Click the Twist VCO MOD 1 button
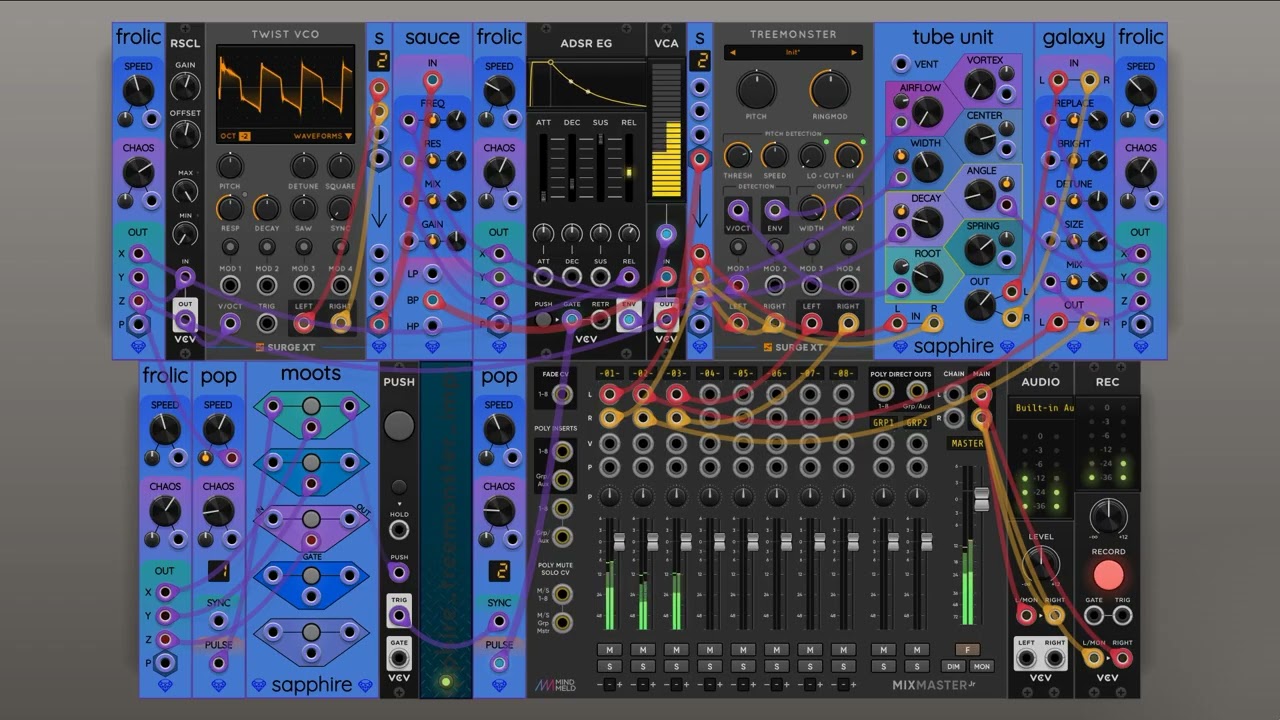The height and width of the screenshot is (720, 1280). (x=230, y=246)
